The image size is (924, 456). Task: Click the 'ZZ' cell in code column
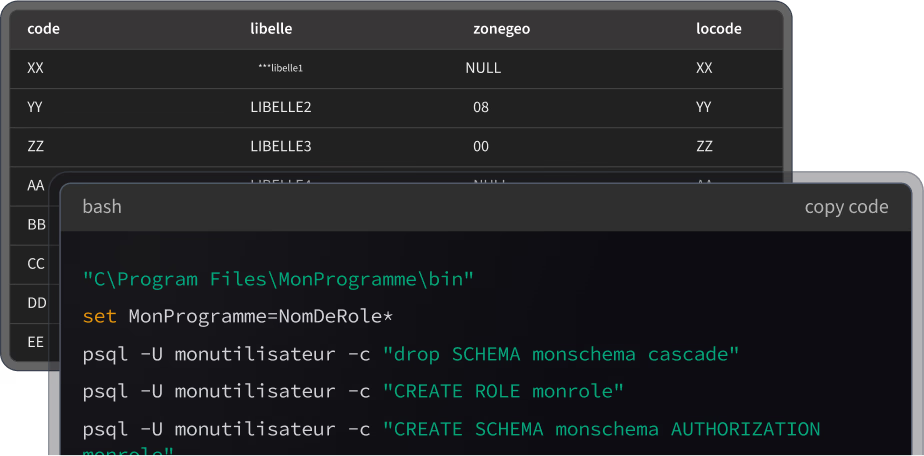tap(36, 146)
